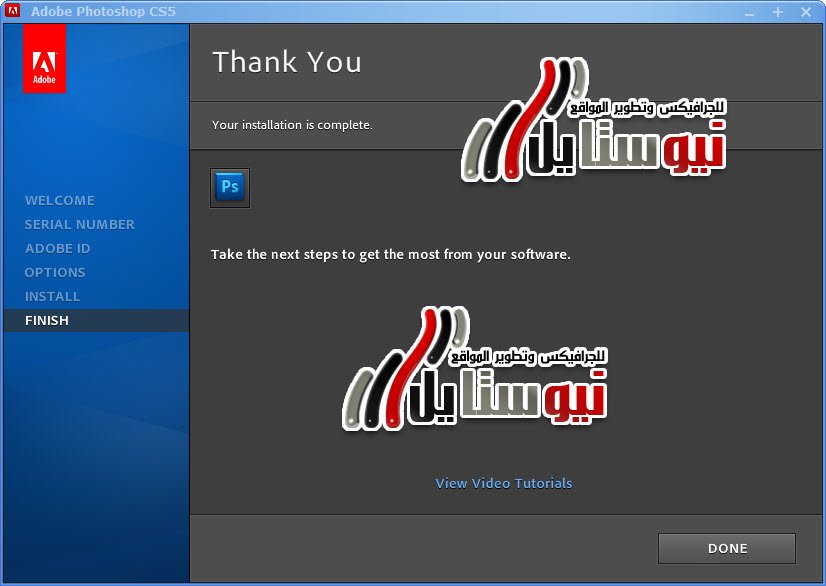826x586 pixels.
Task: Select the WELCOME step in sidebar
Action: point(60,200)
